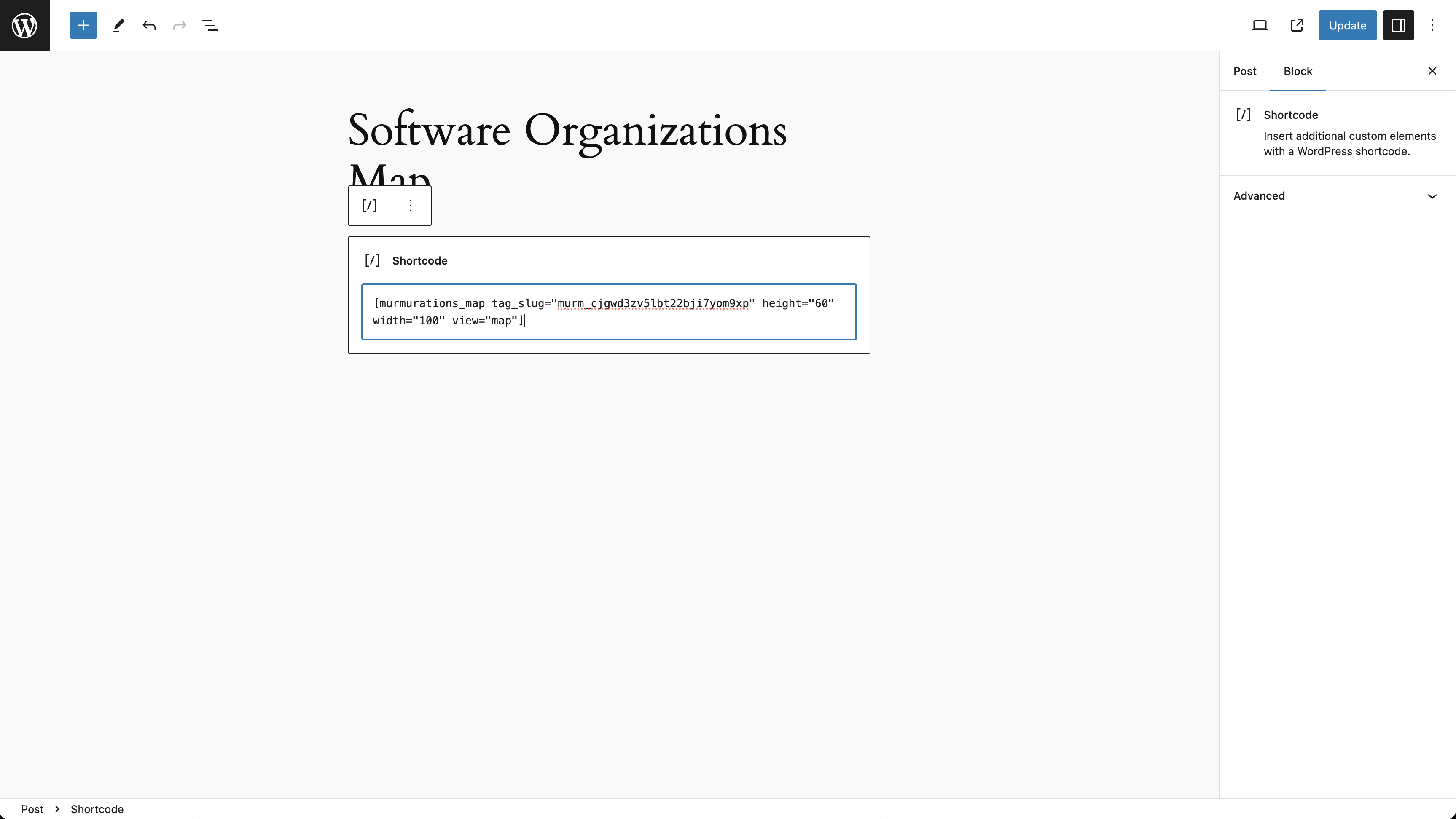Open the block toolbar three-dot options
This screenshot has height=819, width=1456.
coord(410,206)
